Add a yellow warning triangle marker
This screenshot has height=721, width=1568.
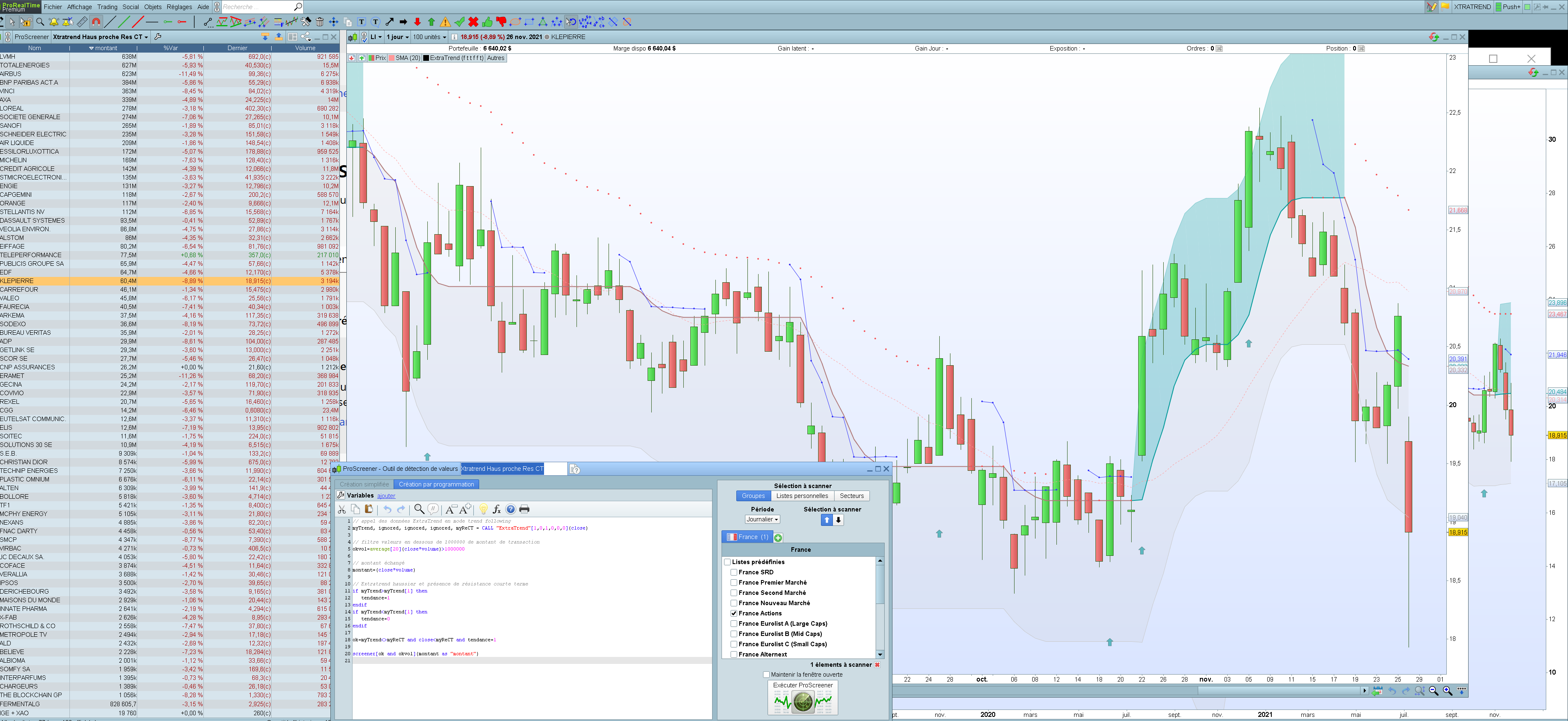[445, 22]
